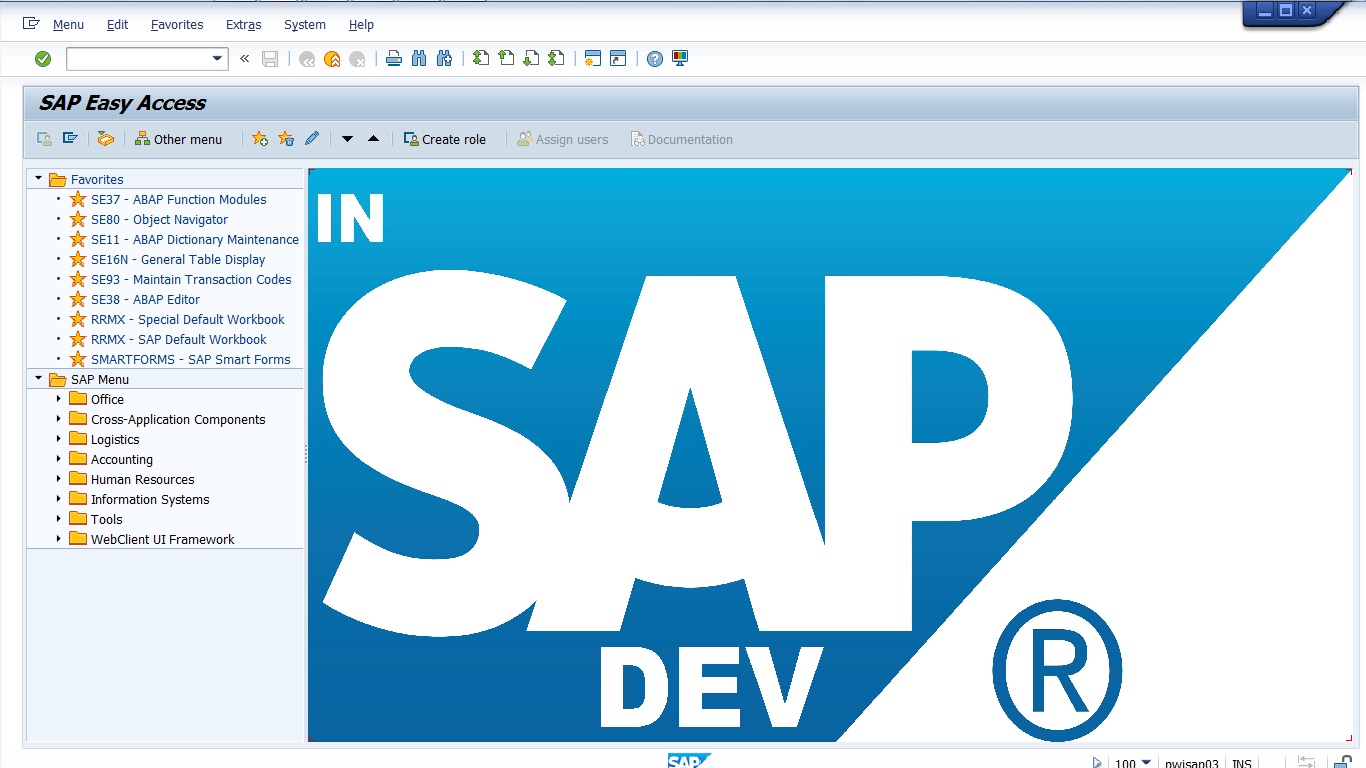This screenshot has width=1366, height=768.
Task: Click the green Back arrow icon
Action: pos(307,59)
